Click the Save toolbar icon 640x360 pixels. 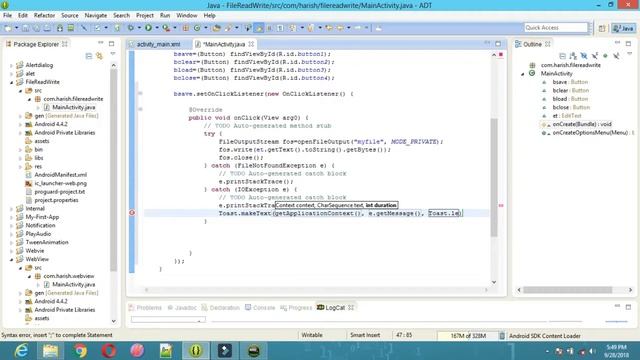pyautogui.click(x=25, y=28)
